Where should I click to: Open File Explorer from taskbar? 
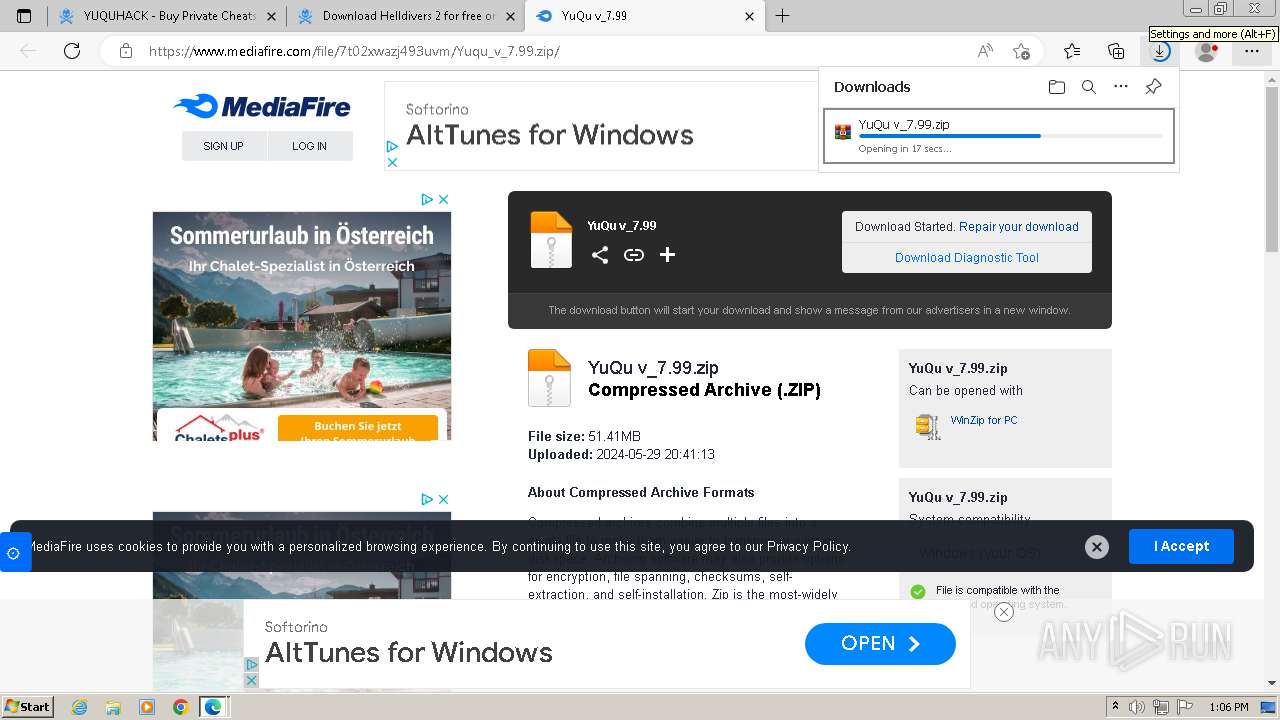coord(113,707)
